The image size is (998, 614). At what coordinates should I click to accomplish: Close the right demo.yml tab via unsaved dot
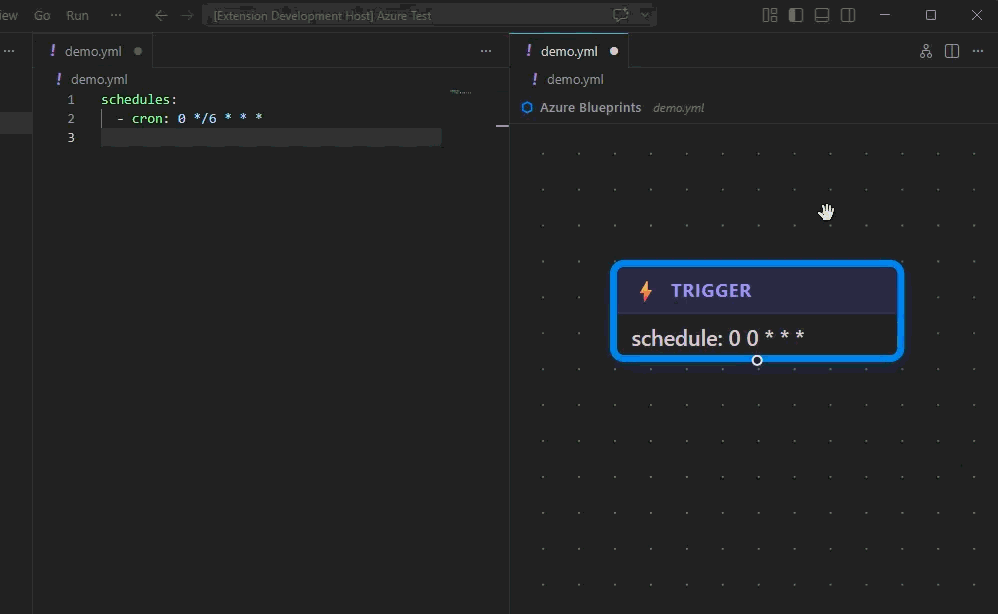tap(614, 52)
